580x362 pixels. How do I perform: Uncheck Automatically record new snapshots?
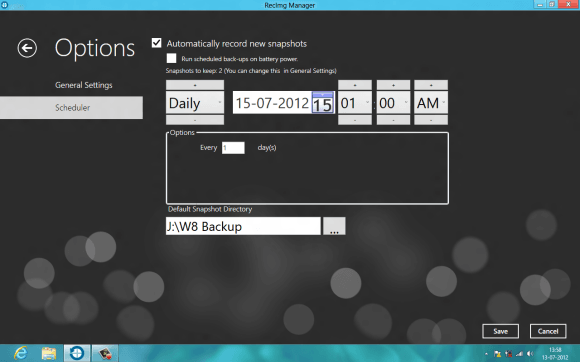(156, 43)
